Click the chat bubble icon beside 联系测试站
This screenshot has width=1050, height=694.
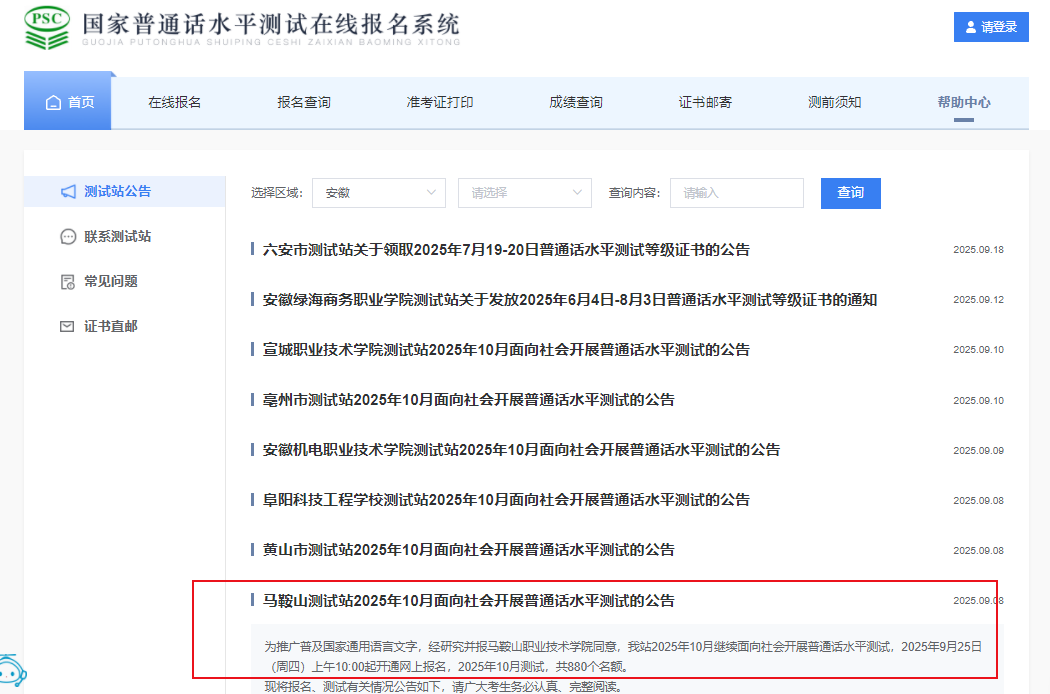68,237
